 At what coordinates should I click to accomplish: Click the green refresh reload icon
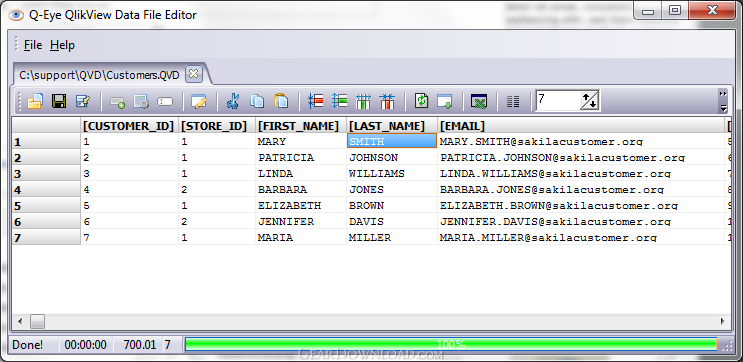421,101
